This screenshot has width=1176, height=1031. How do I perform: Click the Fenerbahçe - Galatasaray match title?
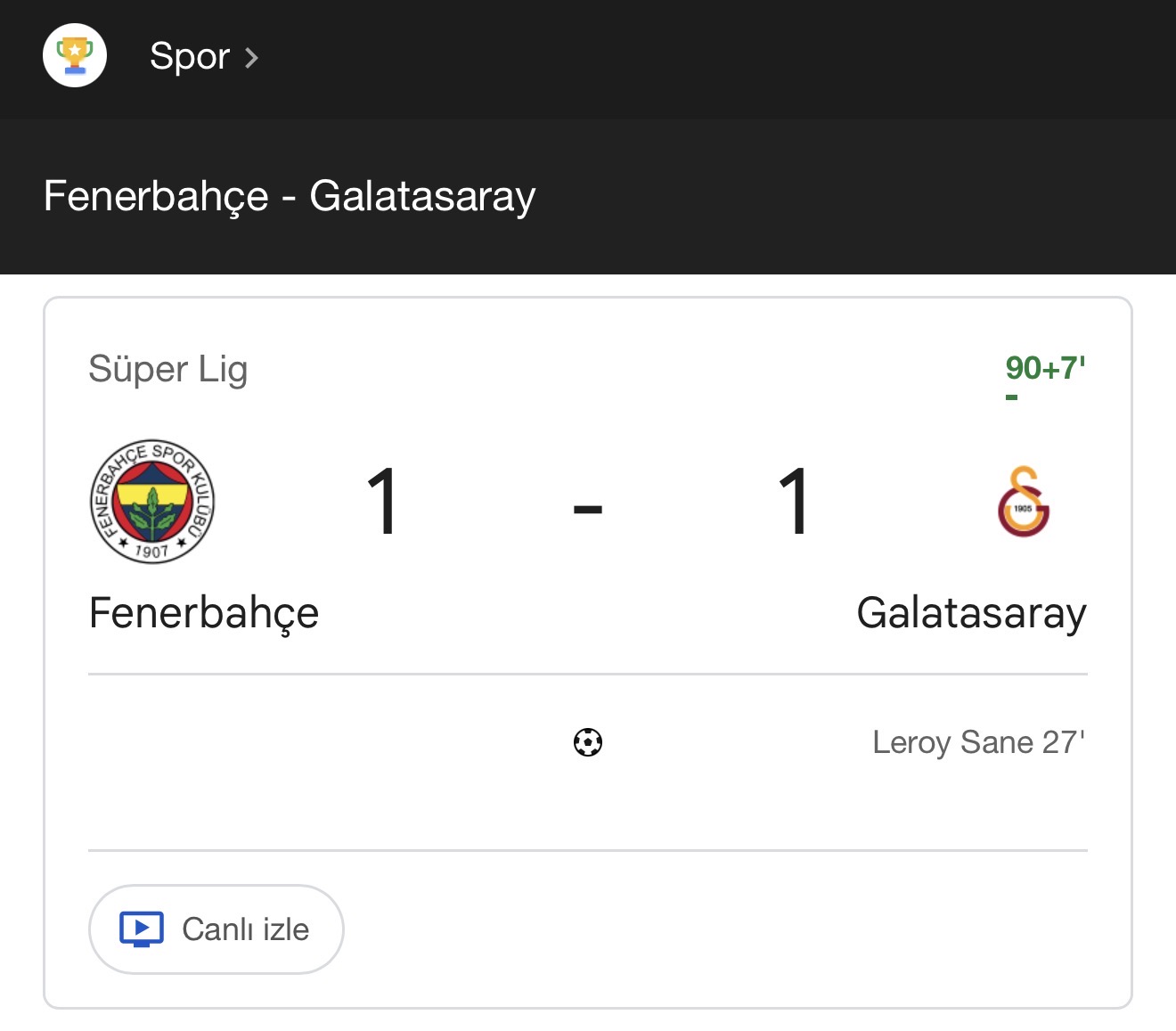[x=290, y=196]
